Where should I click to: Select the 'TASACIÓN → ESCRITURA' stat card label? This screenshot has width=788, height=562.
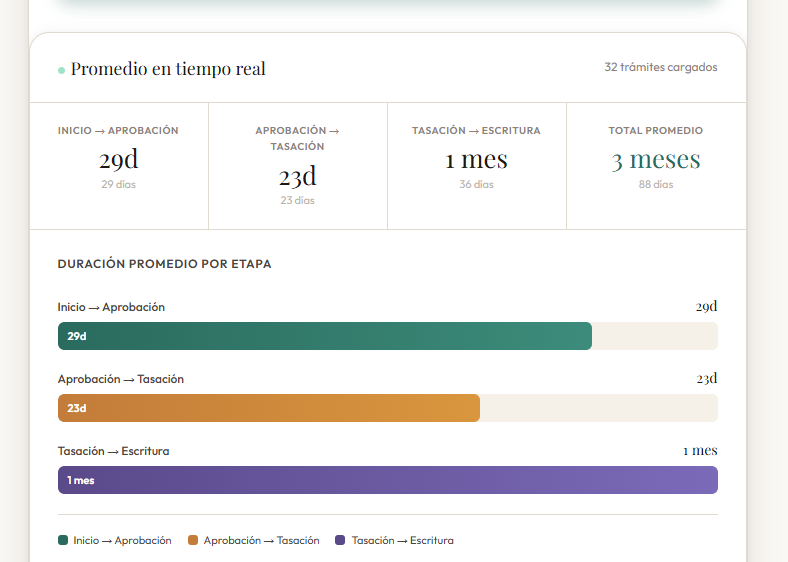(x=476, y=131)
